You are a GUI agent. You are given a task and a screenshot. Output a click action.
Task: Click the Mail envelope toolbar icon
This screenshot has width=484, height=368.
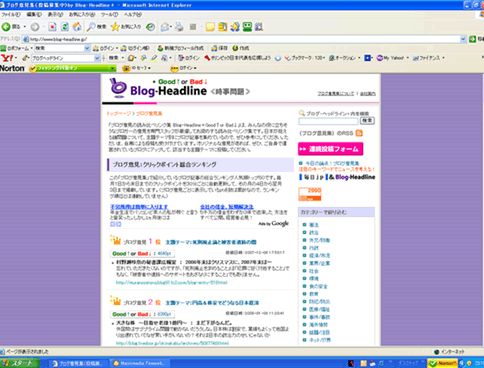[x=165, y=27]
